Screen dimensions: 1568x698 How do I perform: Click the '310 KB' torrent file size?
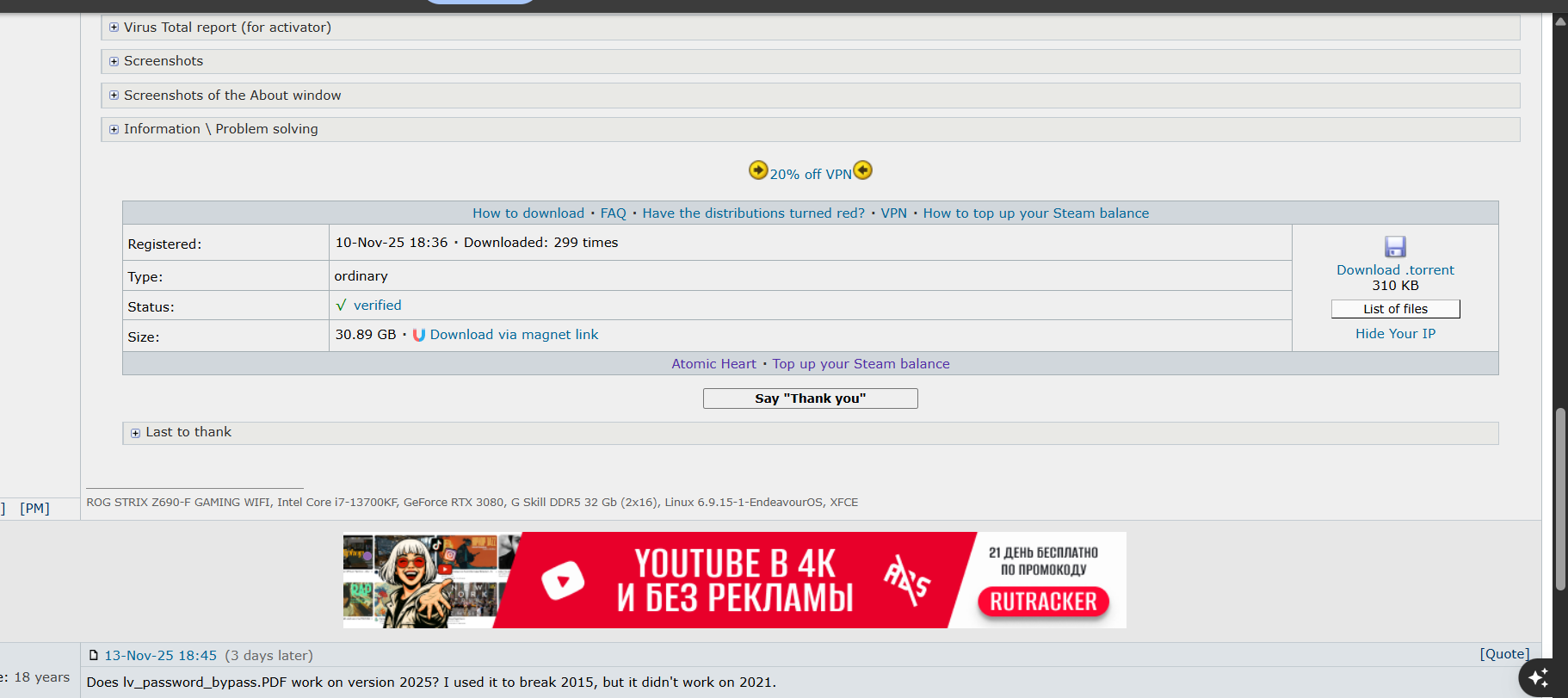(1395, 286)
